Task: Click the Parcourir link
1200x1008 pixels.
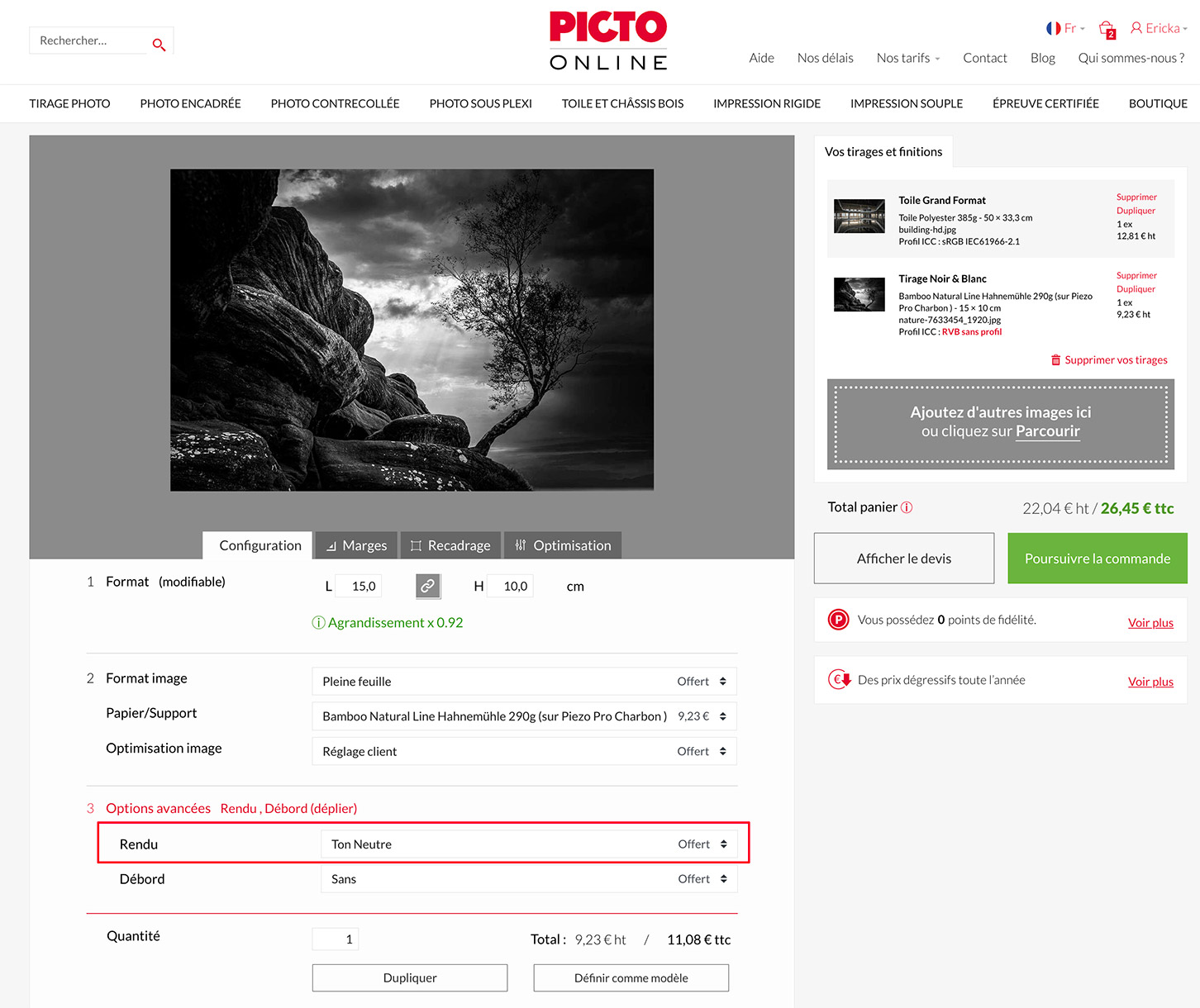Action: (1047, 431)
